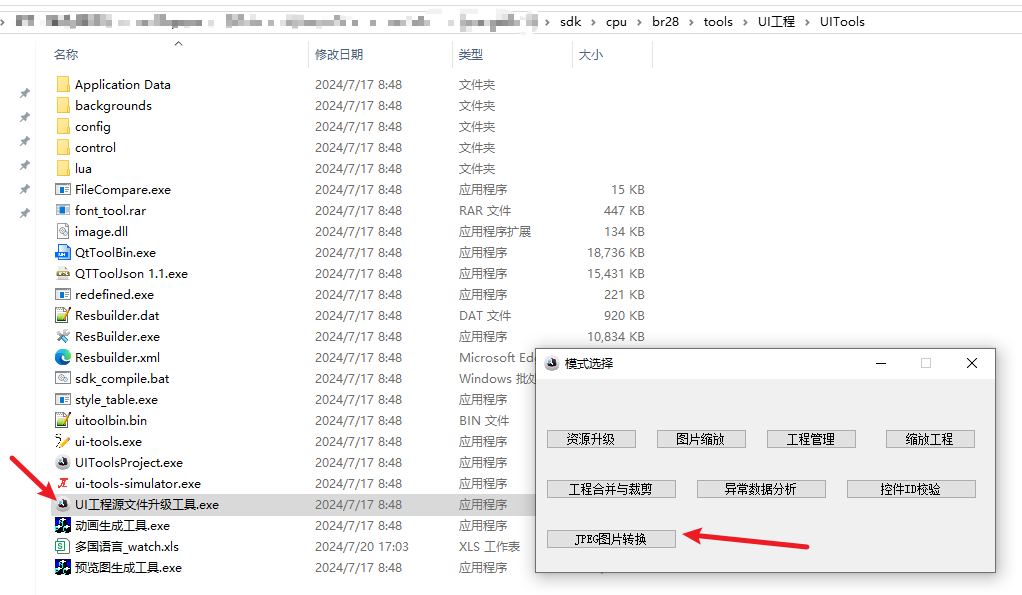The height and width of the screenshot is (595, 1022).
Task: Open the tools breadcrumb folder
Action: click(718, 22)
